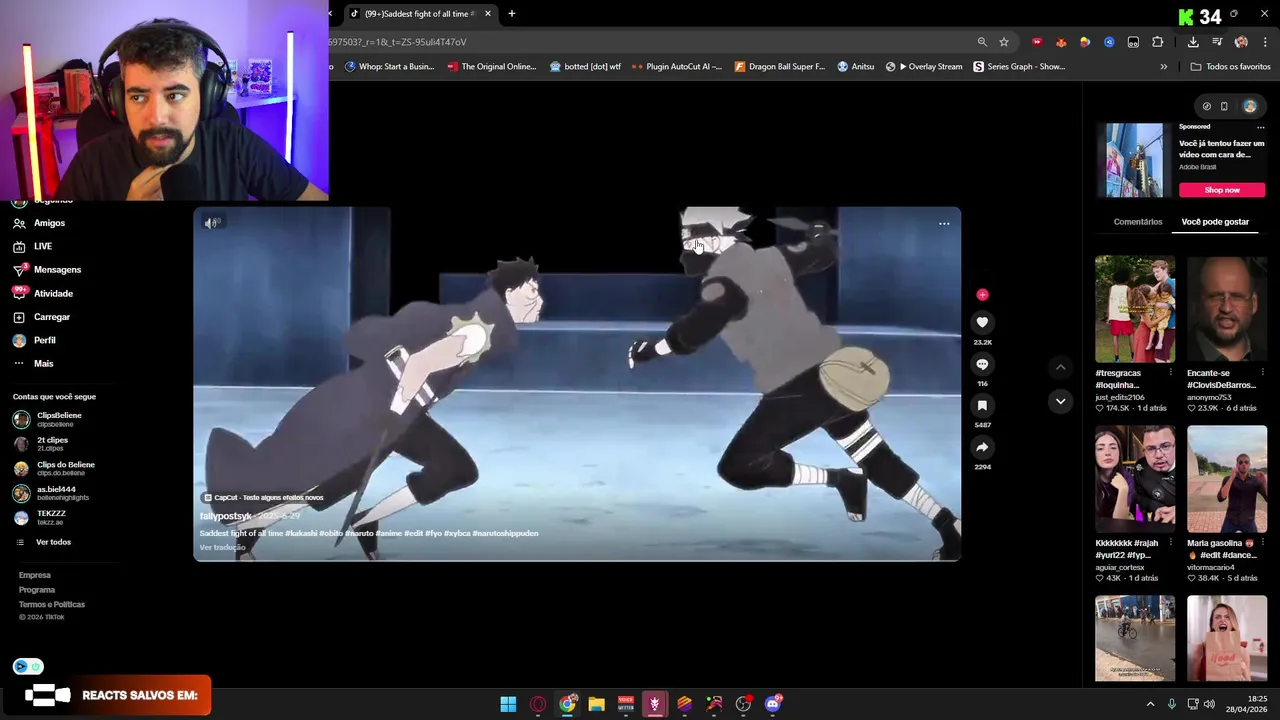The image size is (1280, 720).
Task: Switch to the Comentários tab
Action: [1138, 222]
